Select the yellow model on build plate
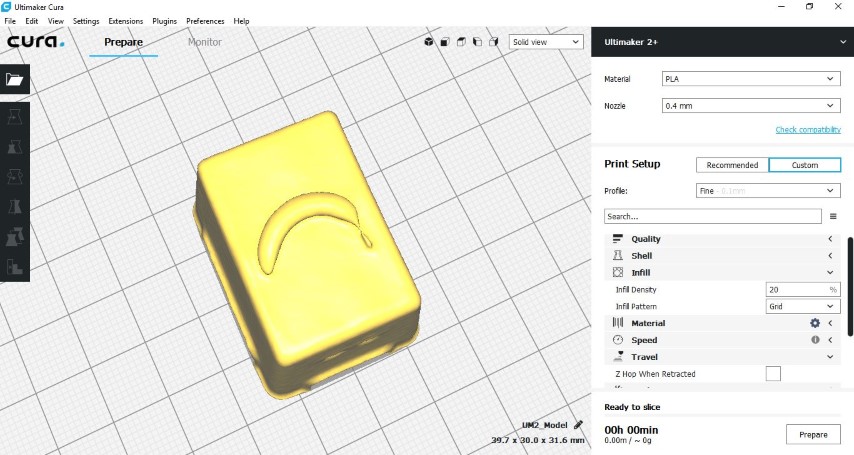 coord(308,253)
